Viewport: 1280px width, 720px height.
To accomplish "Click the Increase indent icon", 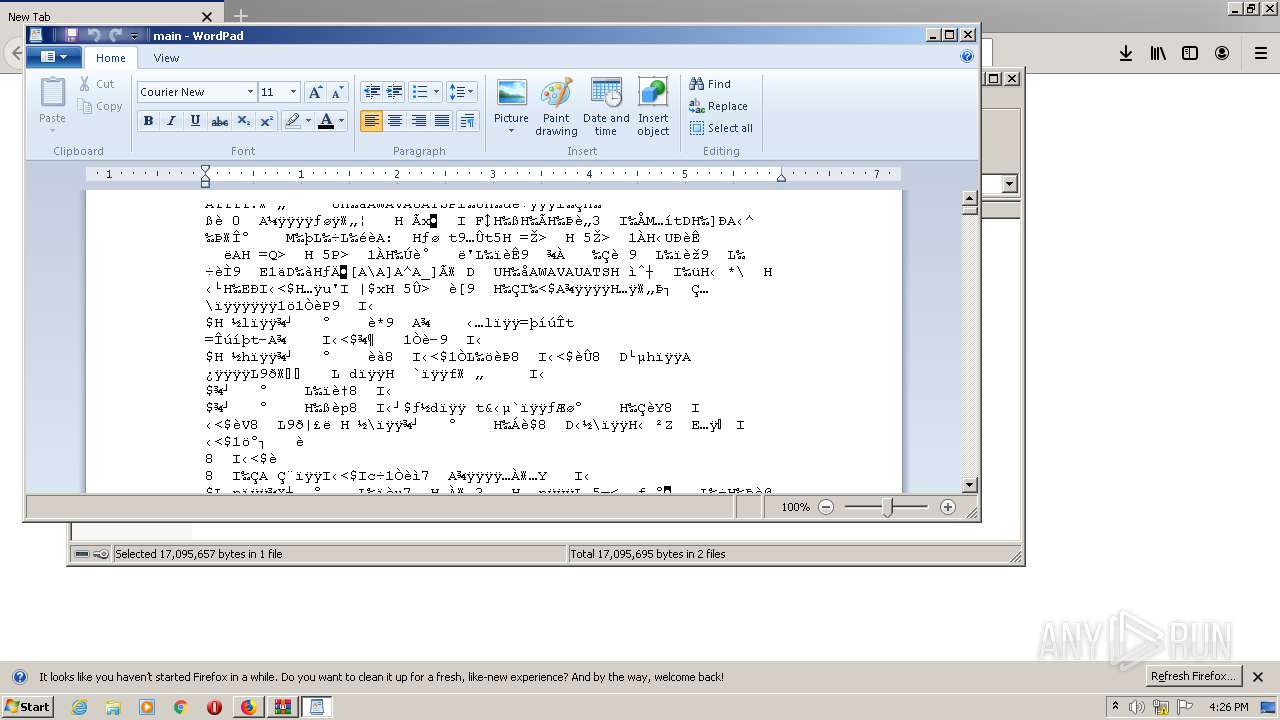I will coord(395,92).
